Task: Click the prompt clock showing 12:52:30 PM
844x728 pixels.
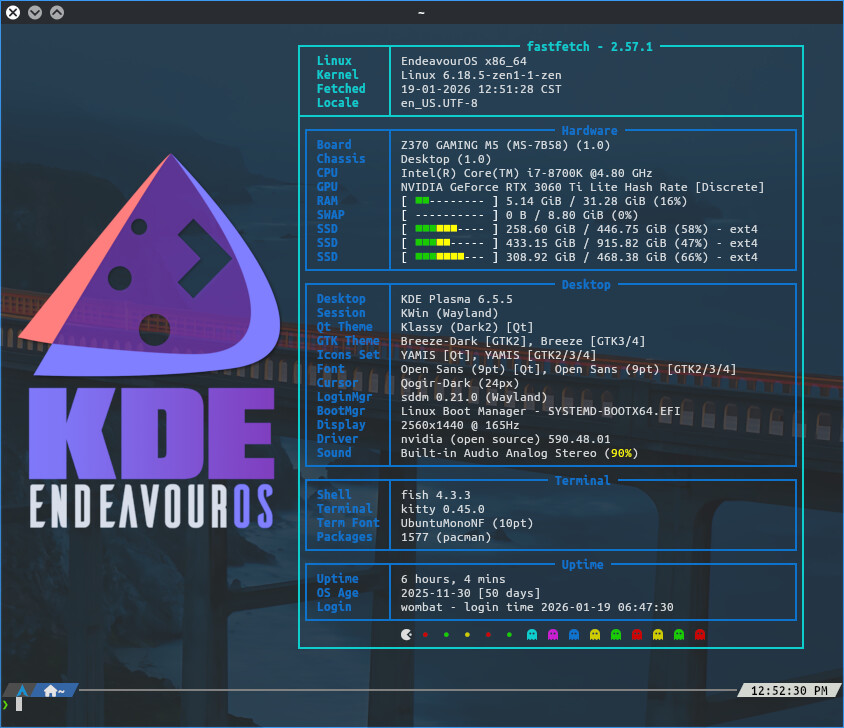Action: click(x=788, y=690)
